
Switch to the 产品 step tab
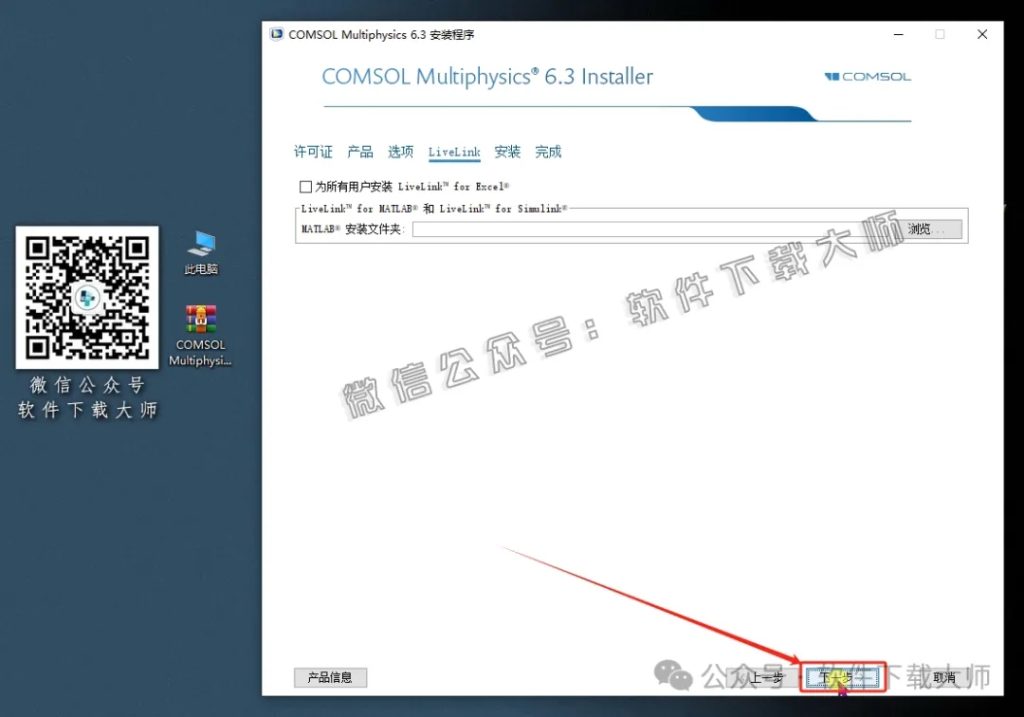click(x=360, y=151)
